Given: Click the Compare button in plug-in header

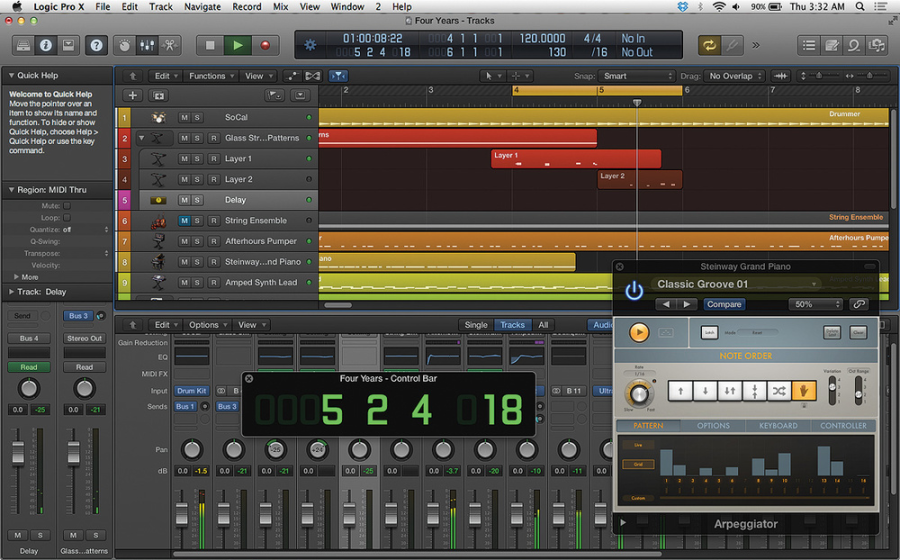Looking at the screenshot, I should coord(724,304).
